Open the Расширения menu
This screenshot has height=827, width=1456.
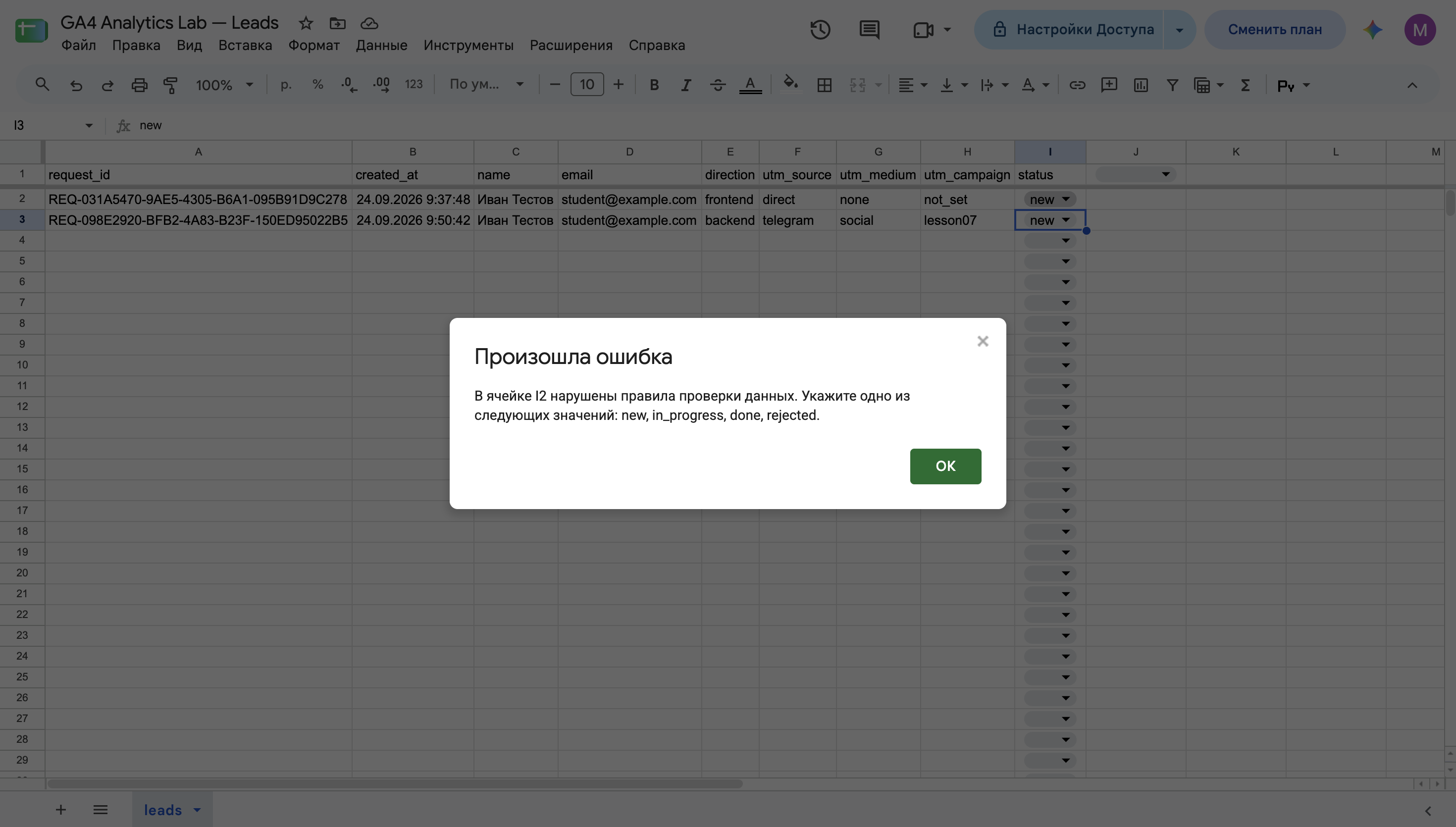(x=571, y=46)
